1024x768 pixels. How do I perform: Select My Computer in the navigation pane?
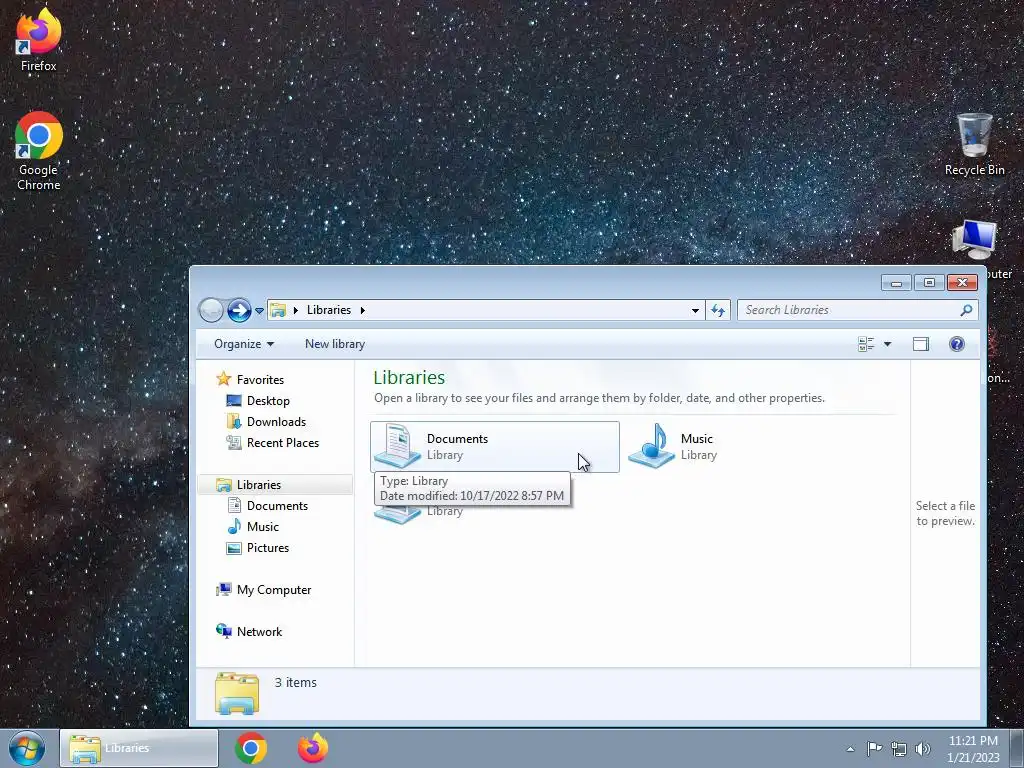[274, 590]
